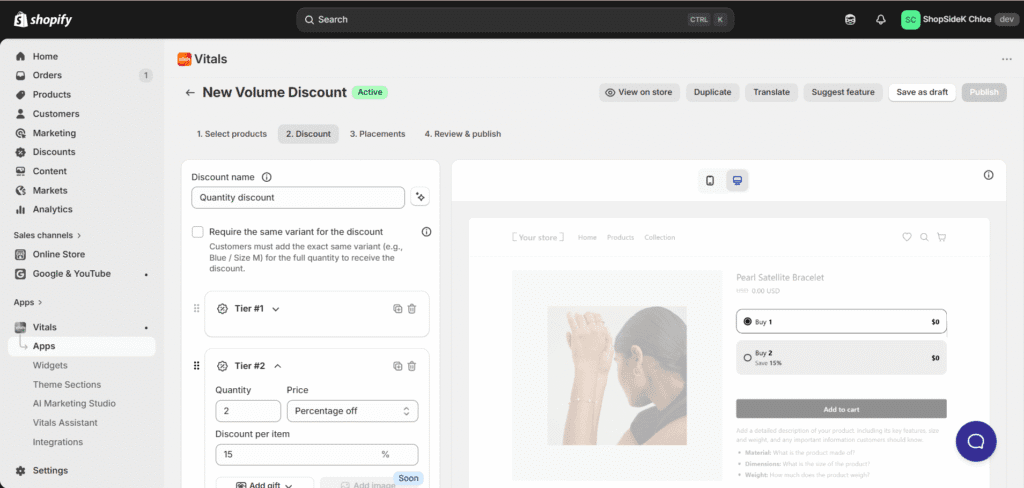Expand the Sales channels section
The image size is (1024, 488).
tap(48, 235)
